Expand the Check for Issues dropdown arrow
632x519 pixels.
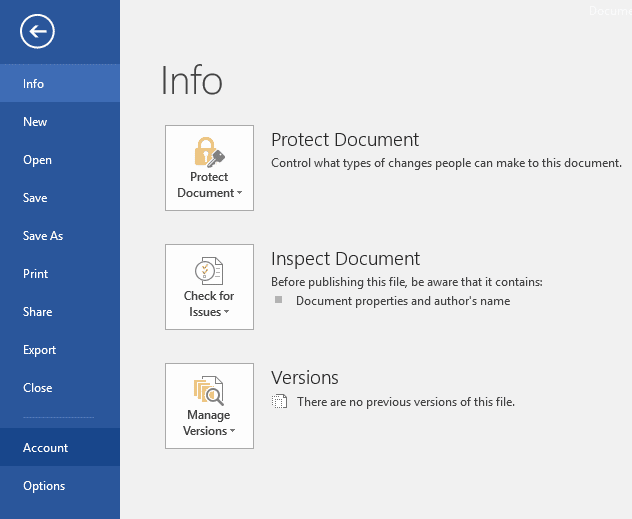[x=227, y=312]
